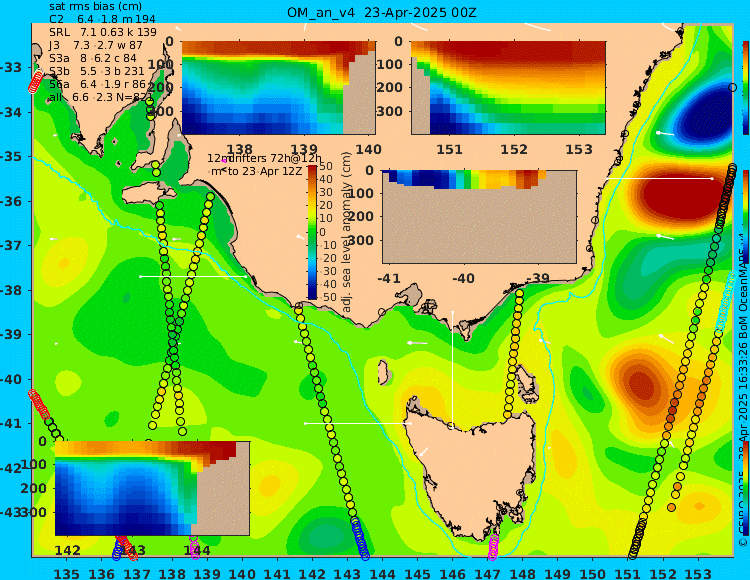
Task: Click the S3a satellite statistics row
Action: 93,58
